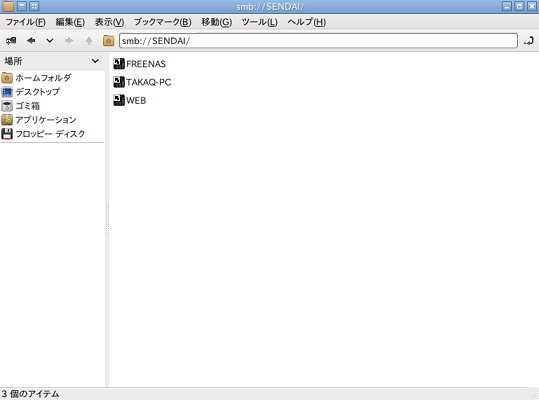Select the TAKAQ-PC network computer

click(142, 82)
